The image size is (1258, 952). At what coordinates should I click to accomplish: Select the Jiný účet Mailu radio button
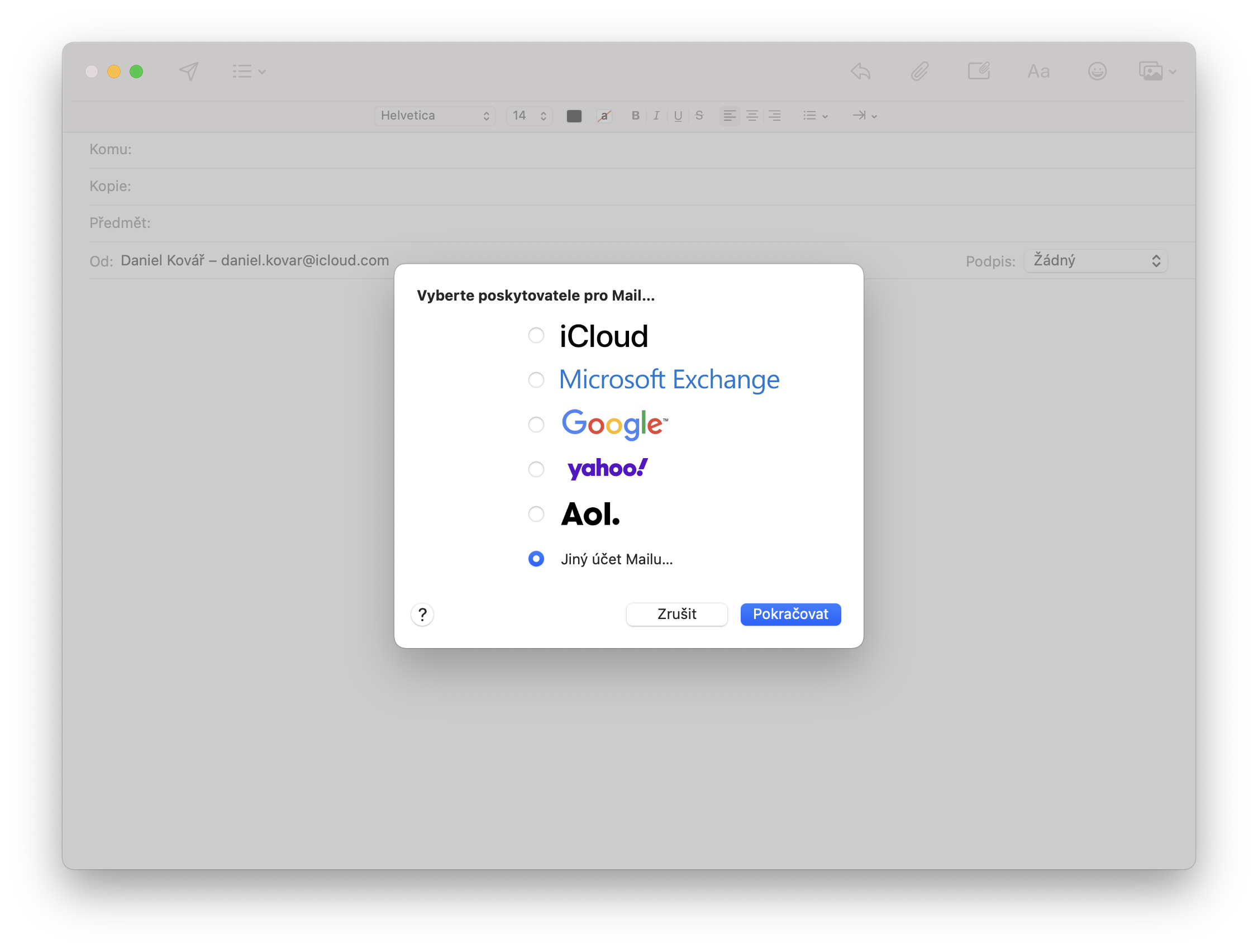click(x=536, y=559)
